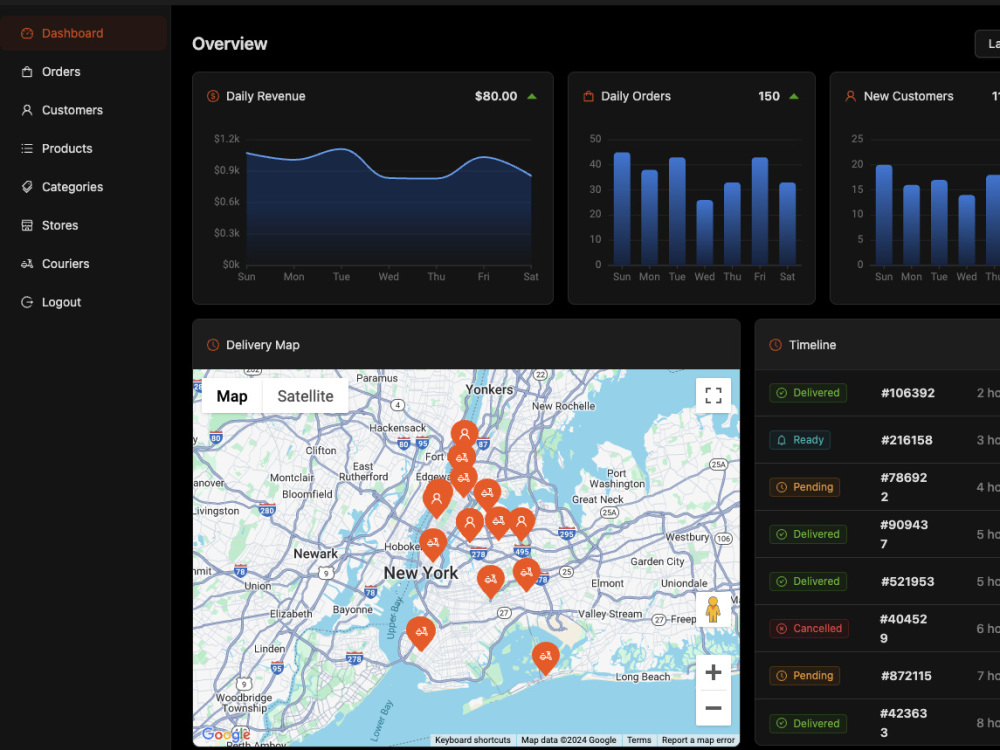Click the courier marker near Upper Bay
This screenshot has width=1000, height=750.
(x=421, y=631)
